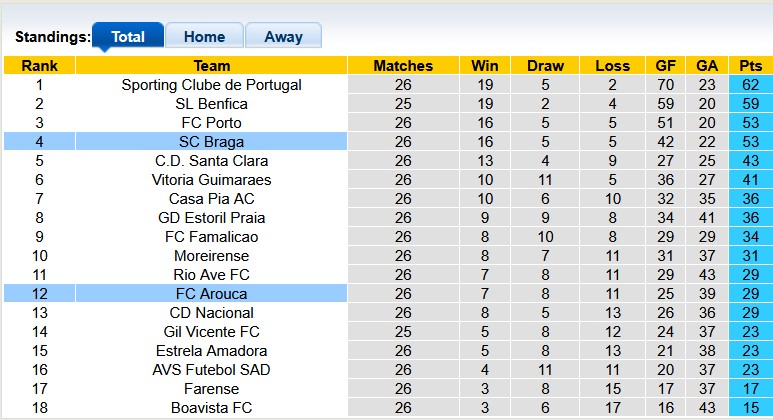Click GD Estoril Praia in standings

coord(211,218)
